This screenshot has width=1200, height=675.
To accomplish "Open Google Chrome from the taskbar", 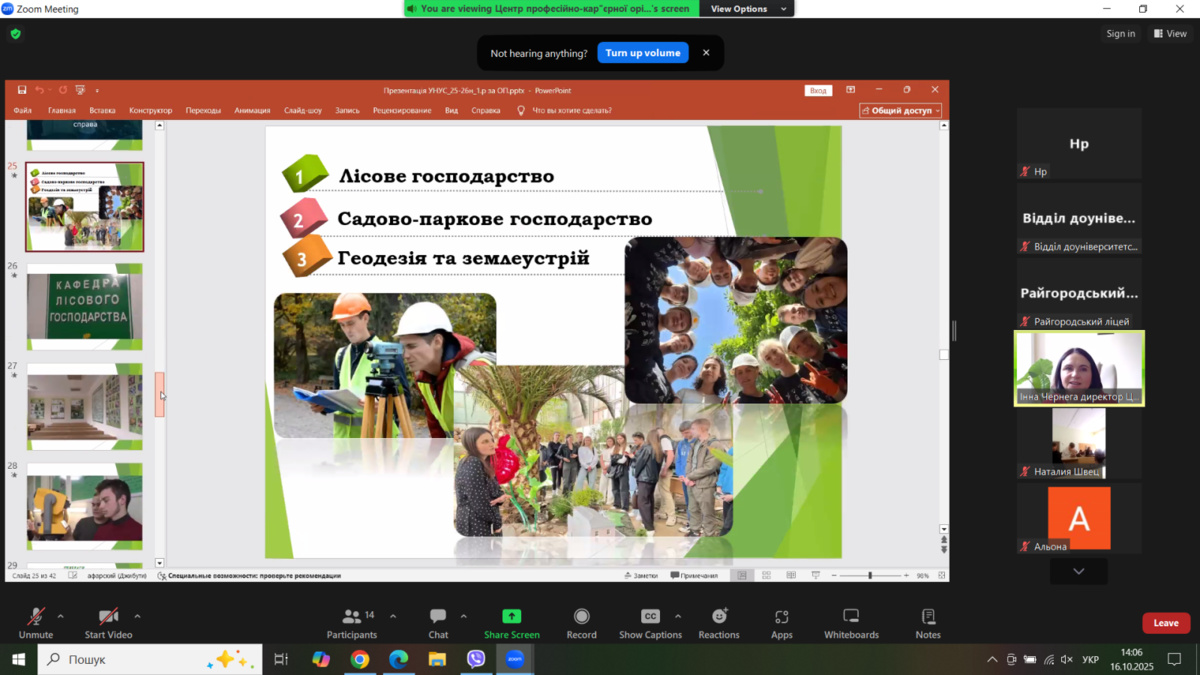I will point(360,659).
